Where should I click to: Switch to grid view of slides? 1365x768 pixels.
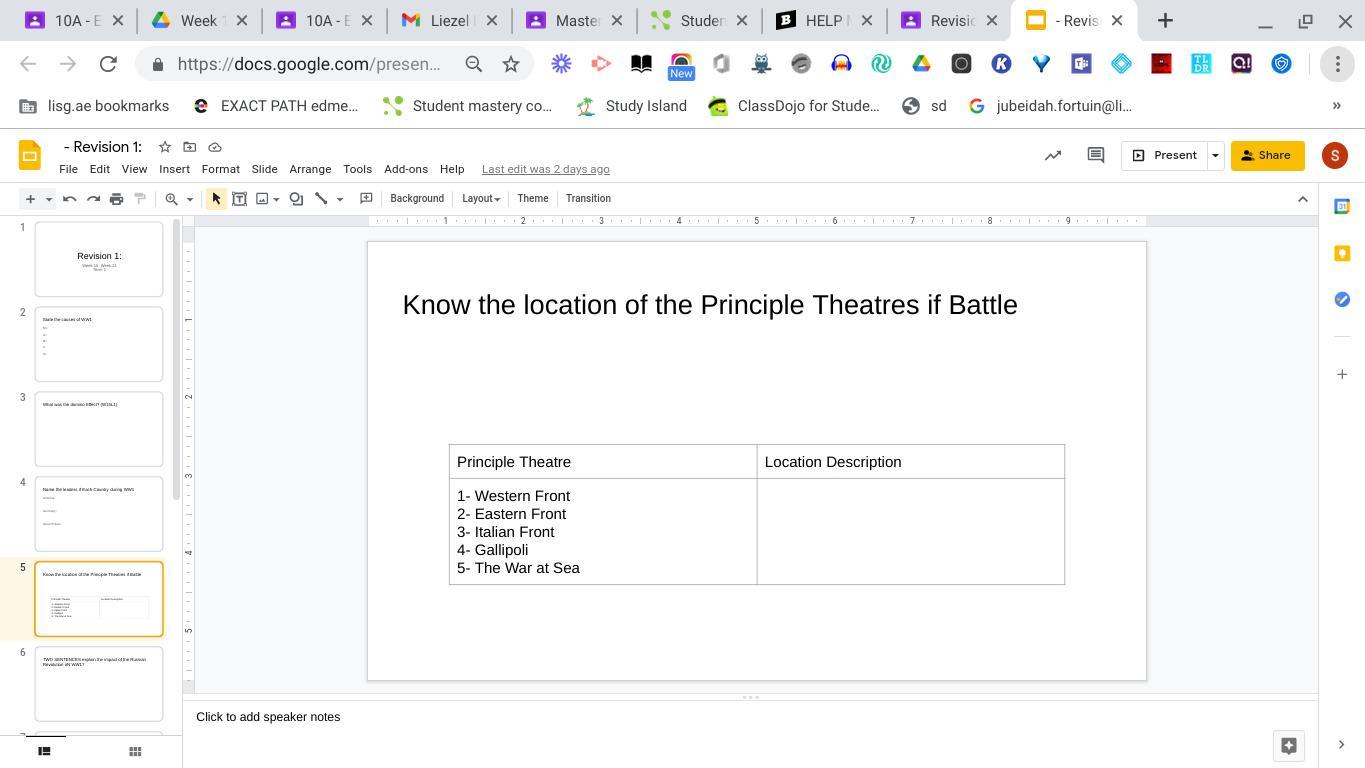click(x=135, y=752)
